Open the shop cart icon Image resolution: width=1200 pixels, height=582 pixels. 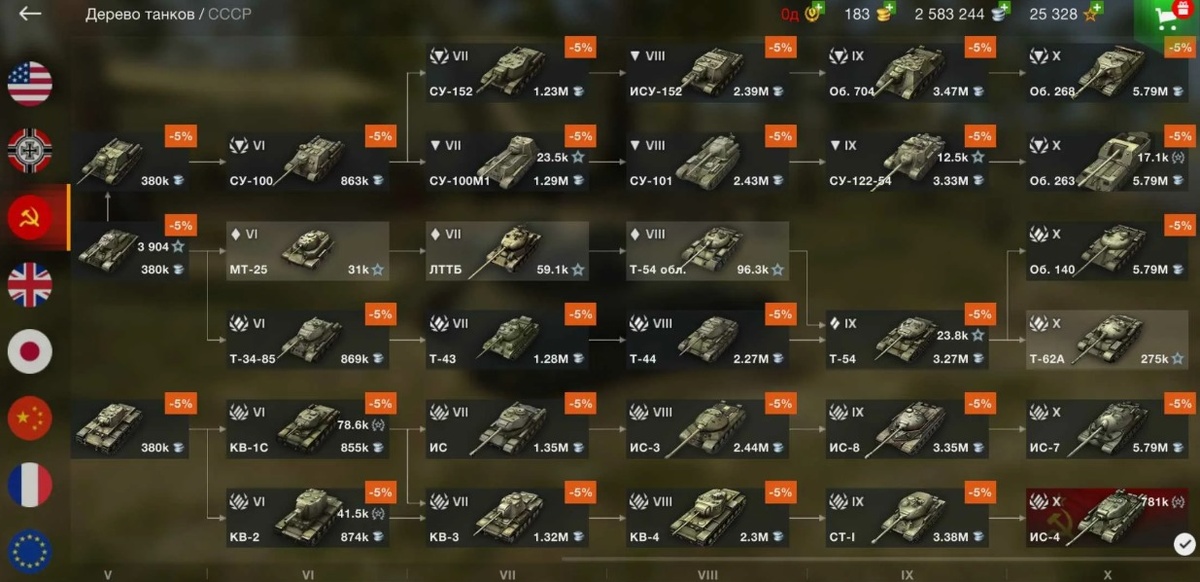pos(1166,18)
